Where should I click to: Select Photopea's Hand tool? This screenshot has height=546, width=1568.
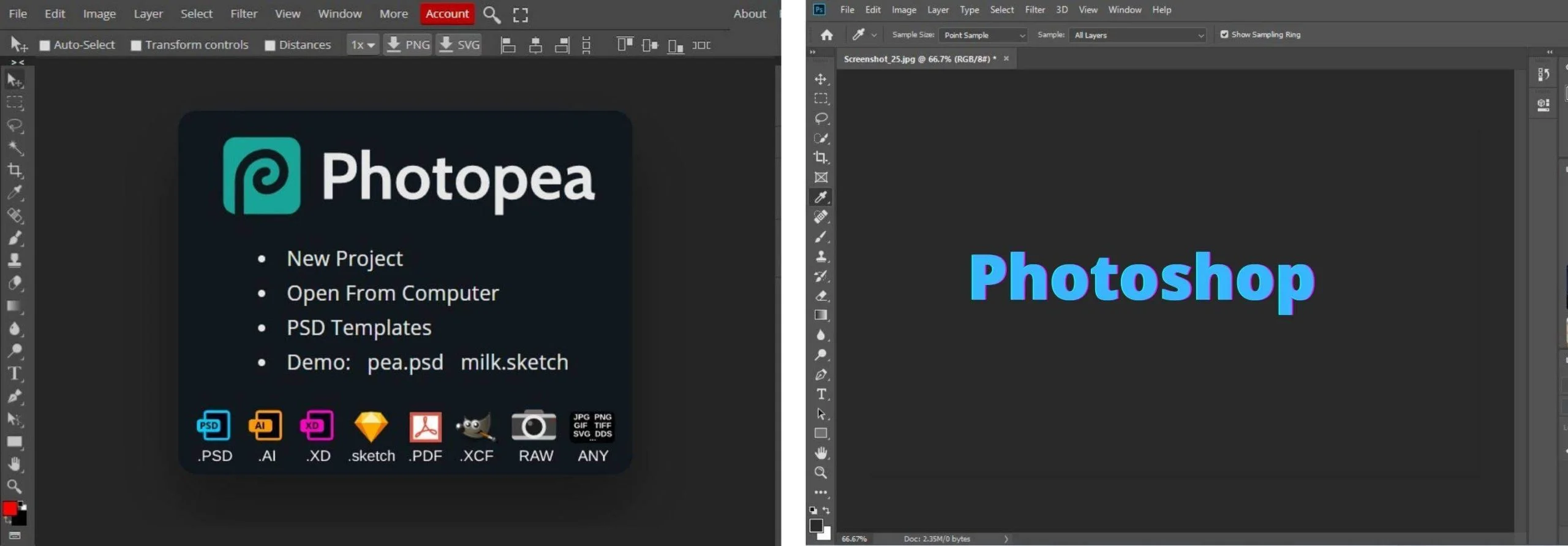[x=15, y=464]
